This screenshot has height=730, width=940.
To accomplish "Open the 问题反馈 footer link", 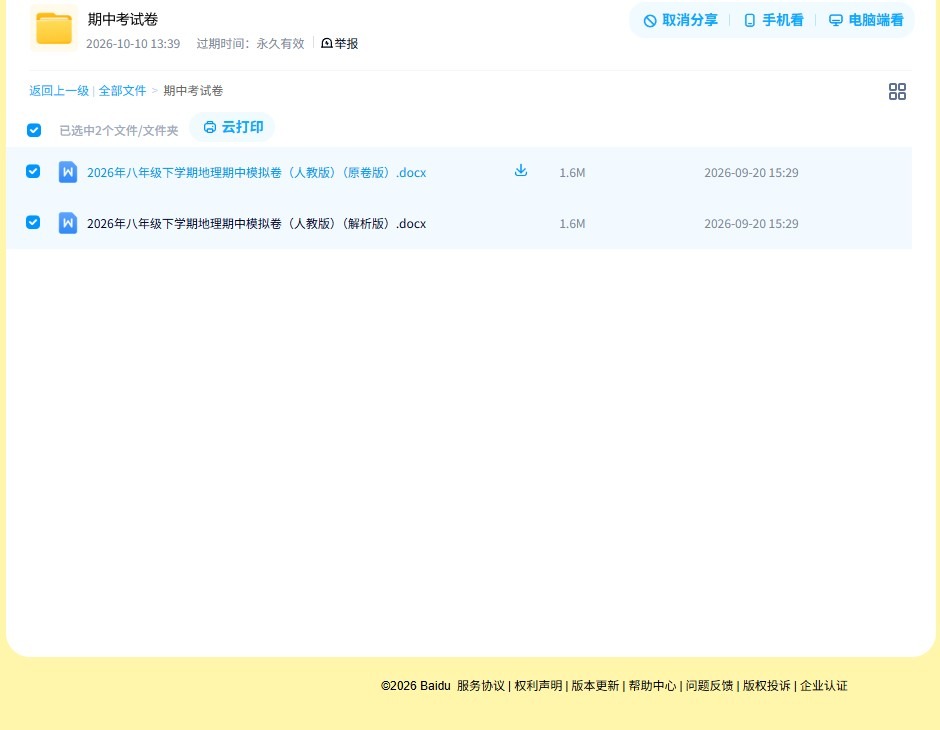I will click(x=710, y=686).
